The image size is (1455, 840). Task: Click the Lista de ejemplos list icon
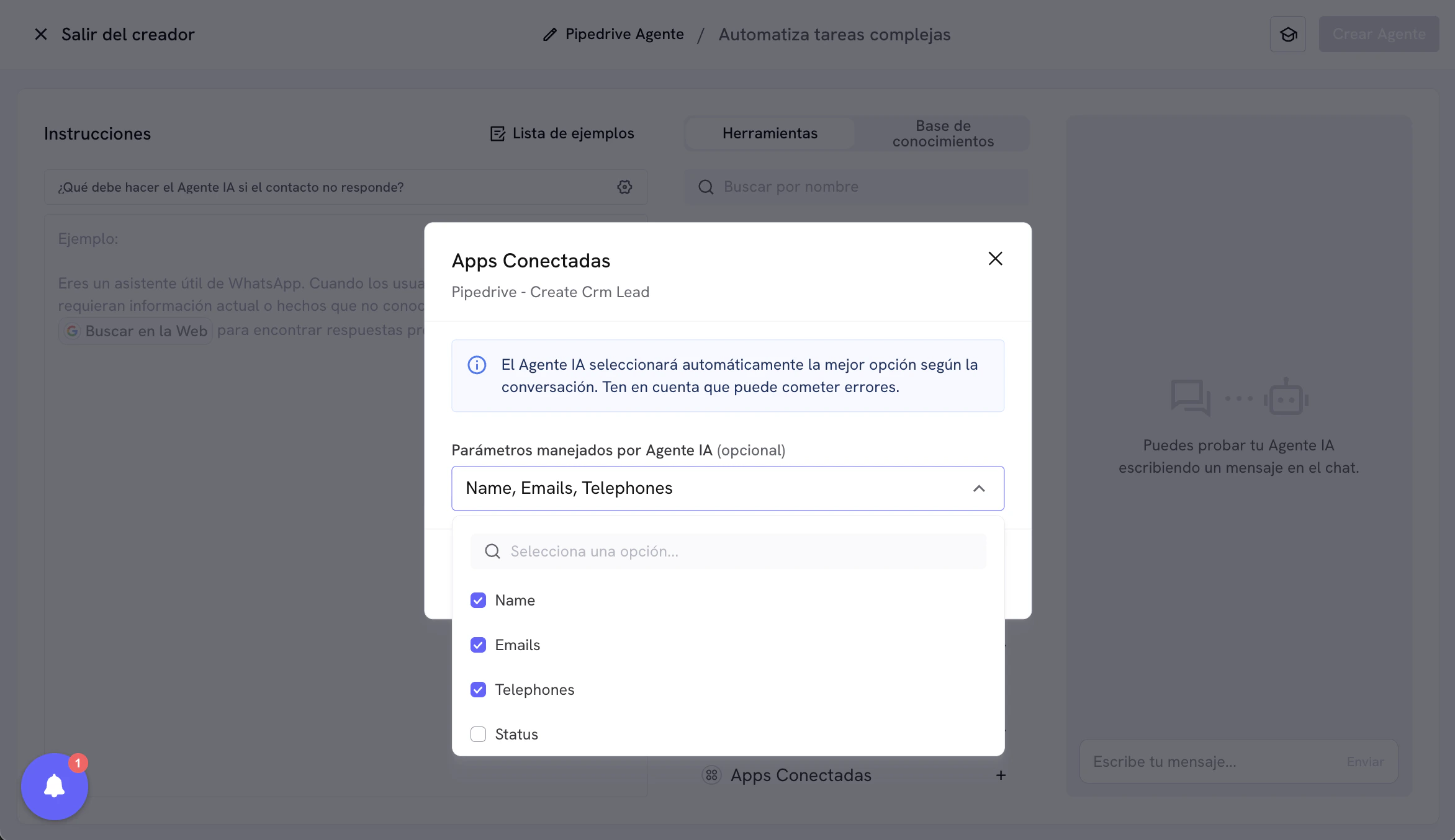497,133
